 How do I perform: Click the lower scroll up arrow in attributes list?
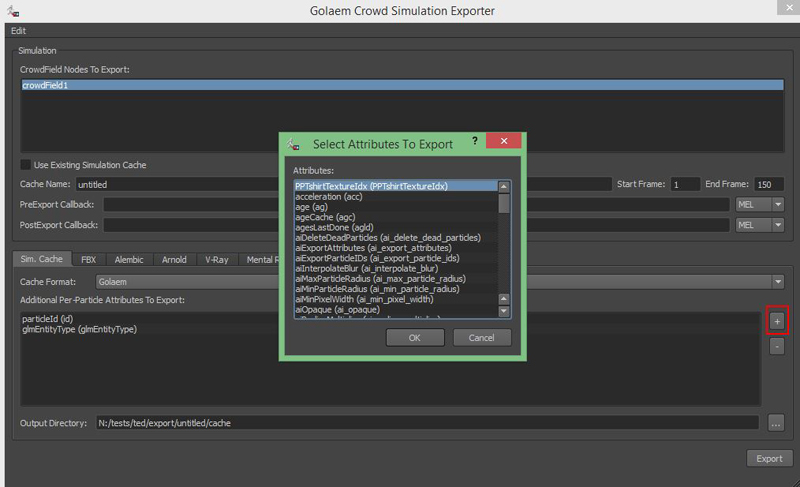pos(504,299)
